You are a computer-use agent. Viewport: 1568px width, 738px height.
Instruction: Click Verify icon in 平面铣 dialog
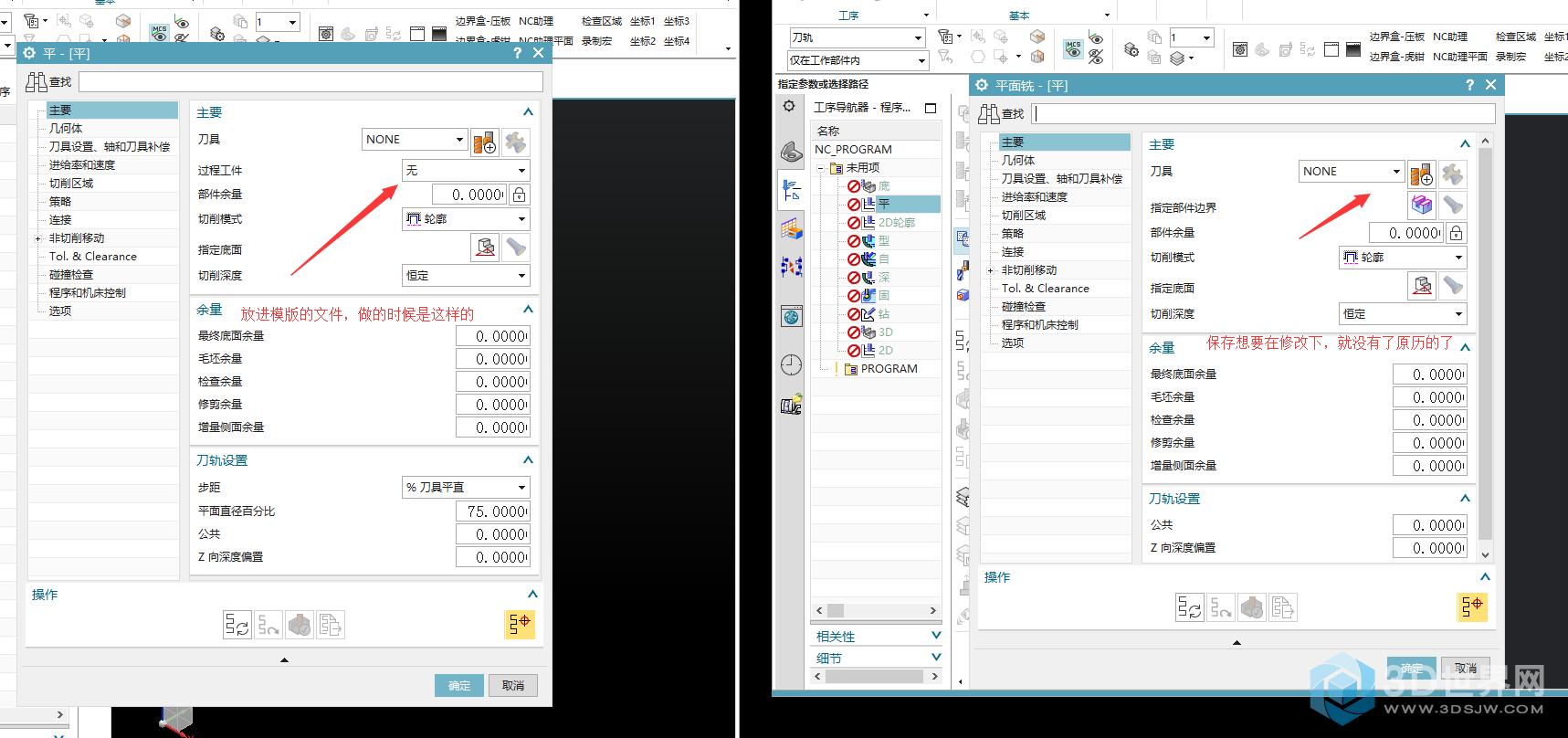(1252, 607)
